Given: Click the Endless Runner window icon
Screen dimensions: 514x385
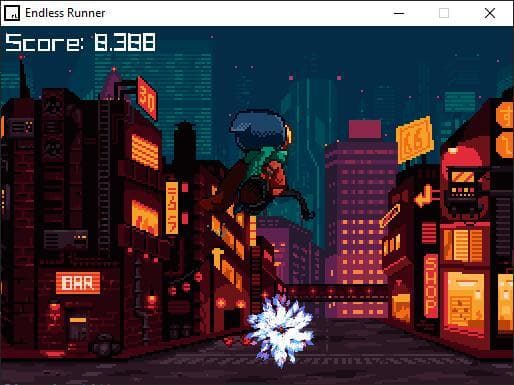Looking at the screenshot, I should pos(12,13).
